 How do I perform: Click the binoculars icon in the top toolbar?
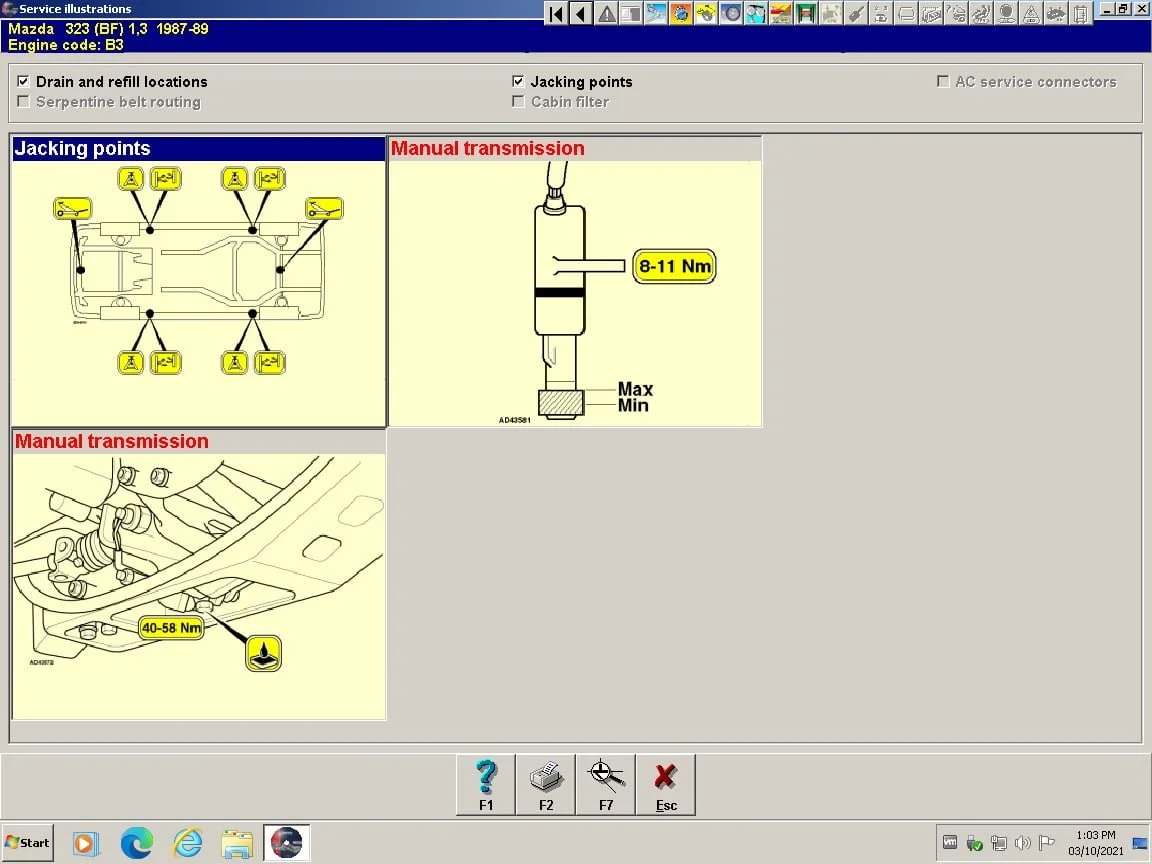755,13
